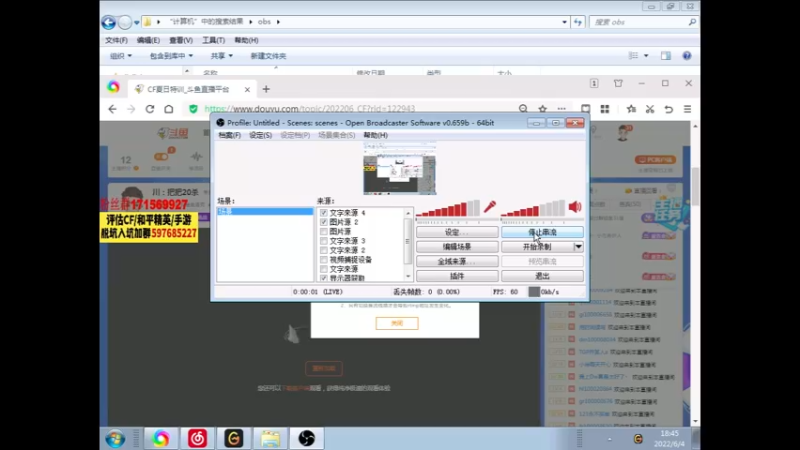This screenshot has height=450, width=800.
Task: Open the colorful browser taskbar icon
Action: click(161, 438)
